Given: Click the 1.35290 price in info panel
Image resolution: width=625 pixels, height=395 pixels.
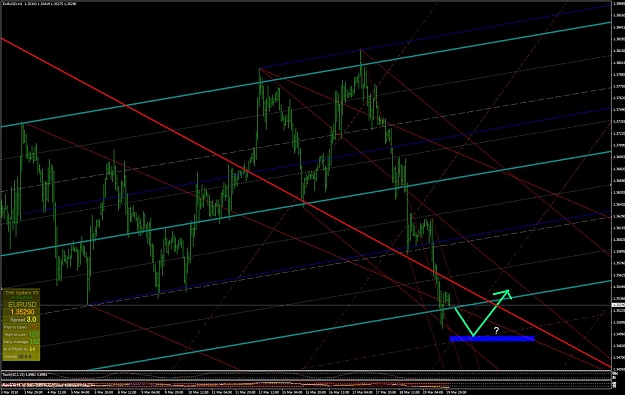Looking at the screenshot, I should tap(22, 312).
